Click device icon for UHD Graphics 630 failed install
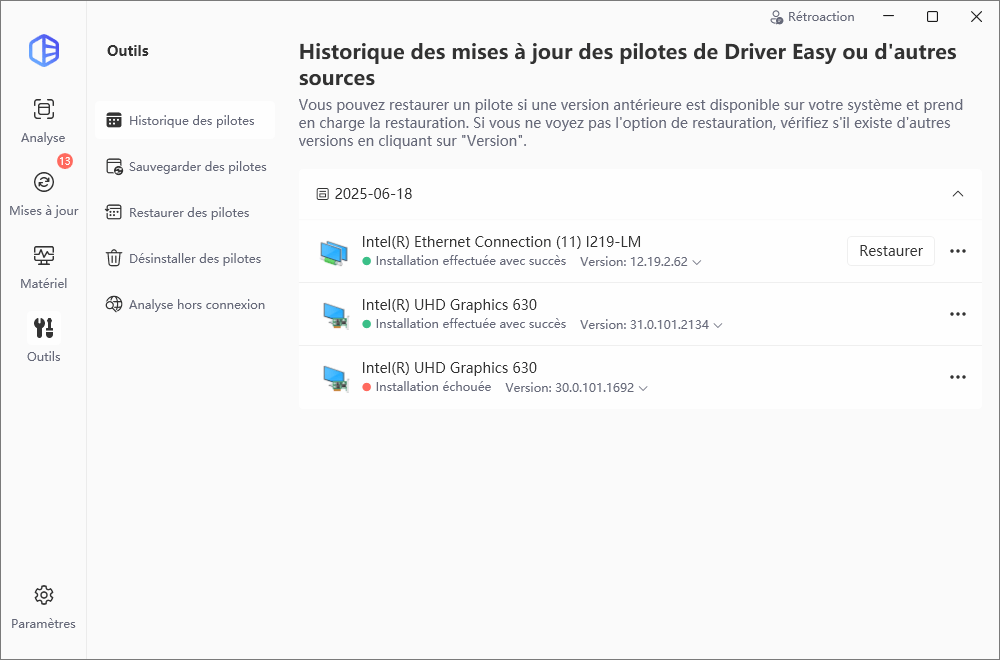 pos(335,378)
